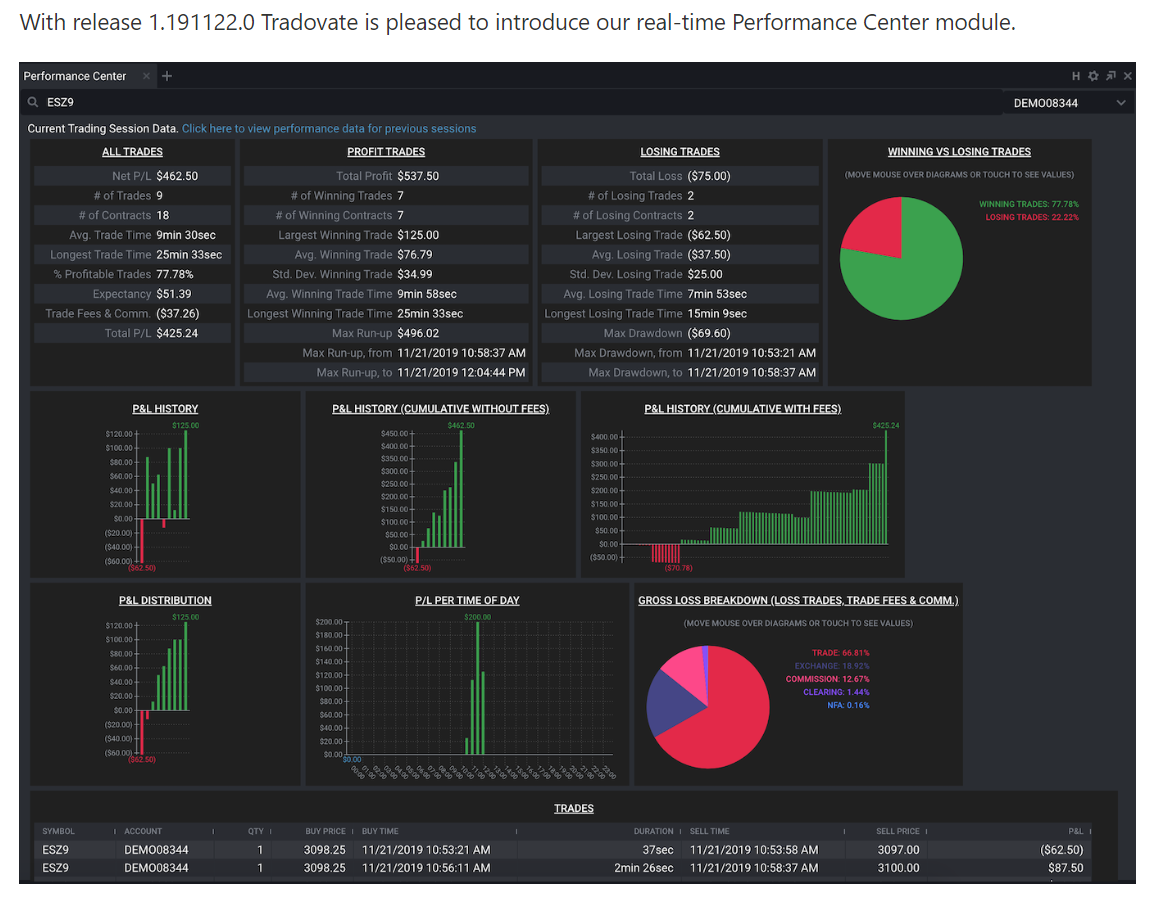Click the LOSING TRADES panel heading
Screen dimensions: 1157x911
680,152
